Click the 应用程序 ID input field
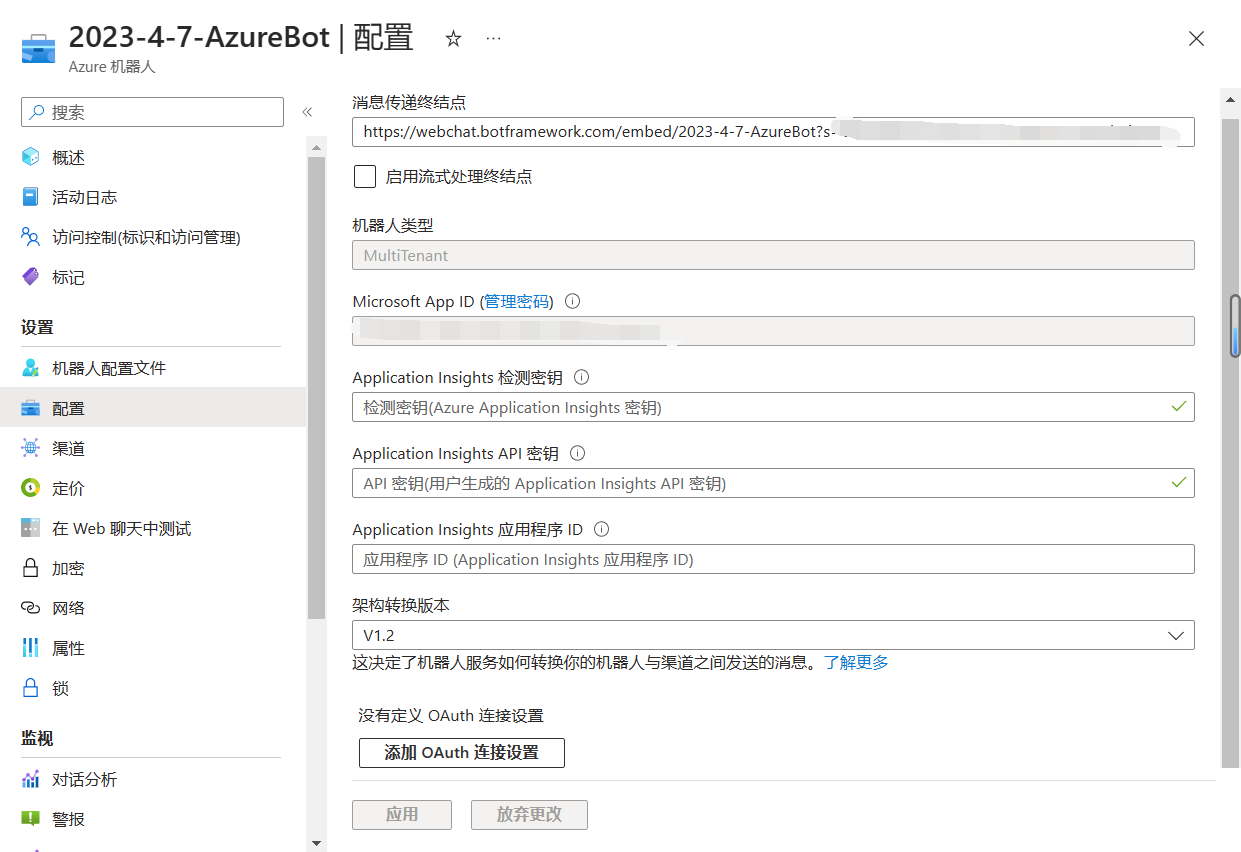1241x852 pixels. pyautogui.click(x=773, y=559)
